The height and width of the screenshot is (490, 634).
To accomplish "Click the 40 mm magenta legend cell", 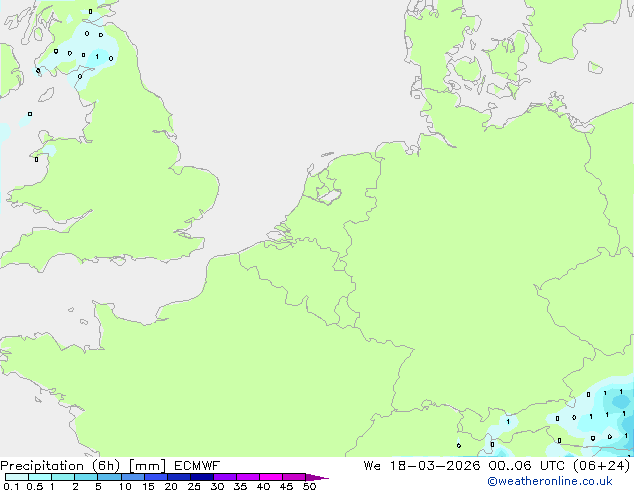I will 271,477.
